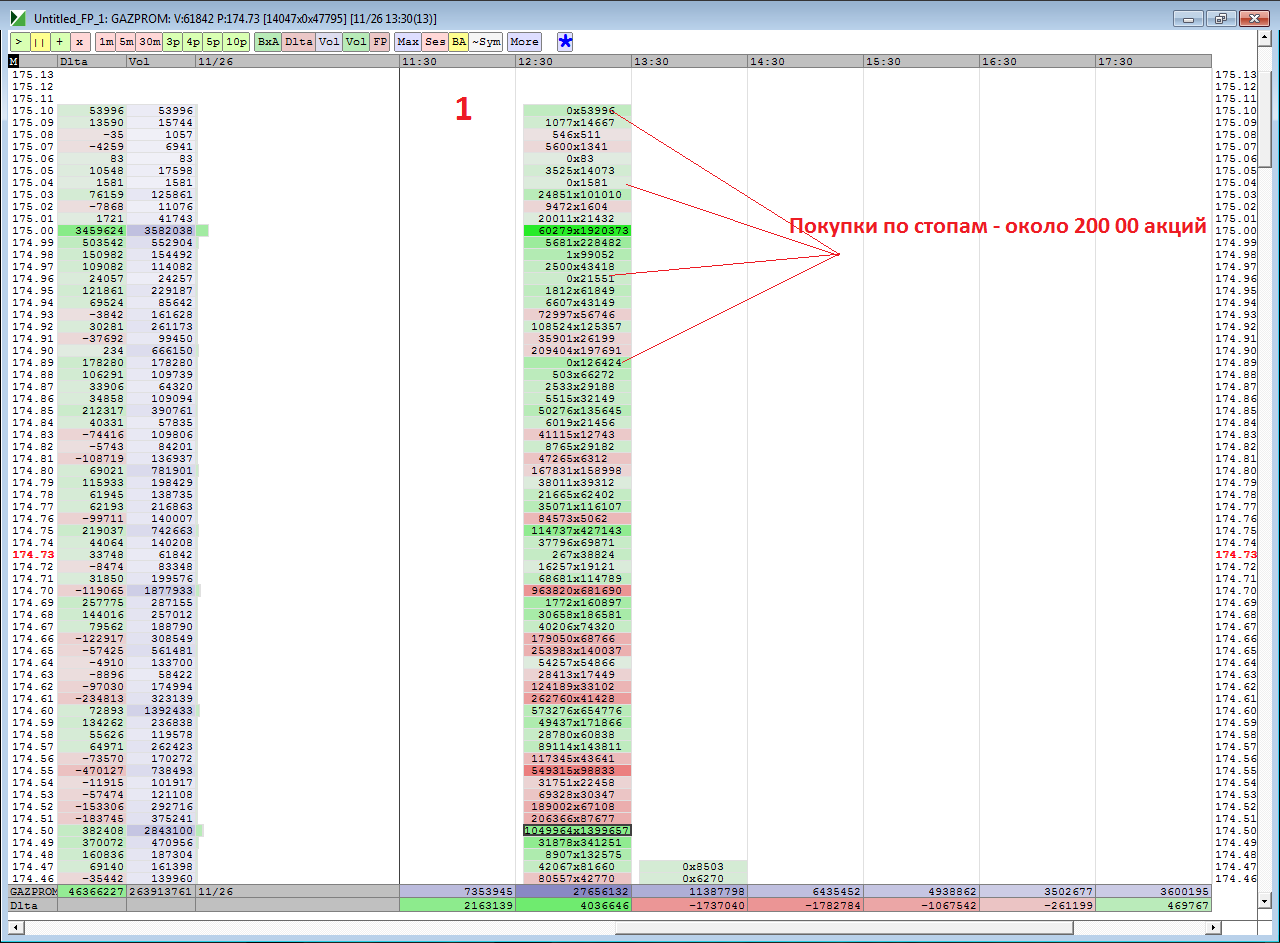Toggle the BxA display mode button
1280x943 pixels.
coord(268,42)
